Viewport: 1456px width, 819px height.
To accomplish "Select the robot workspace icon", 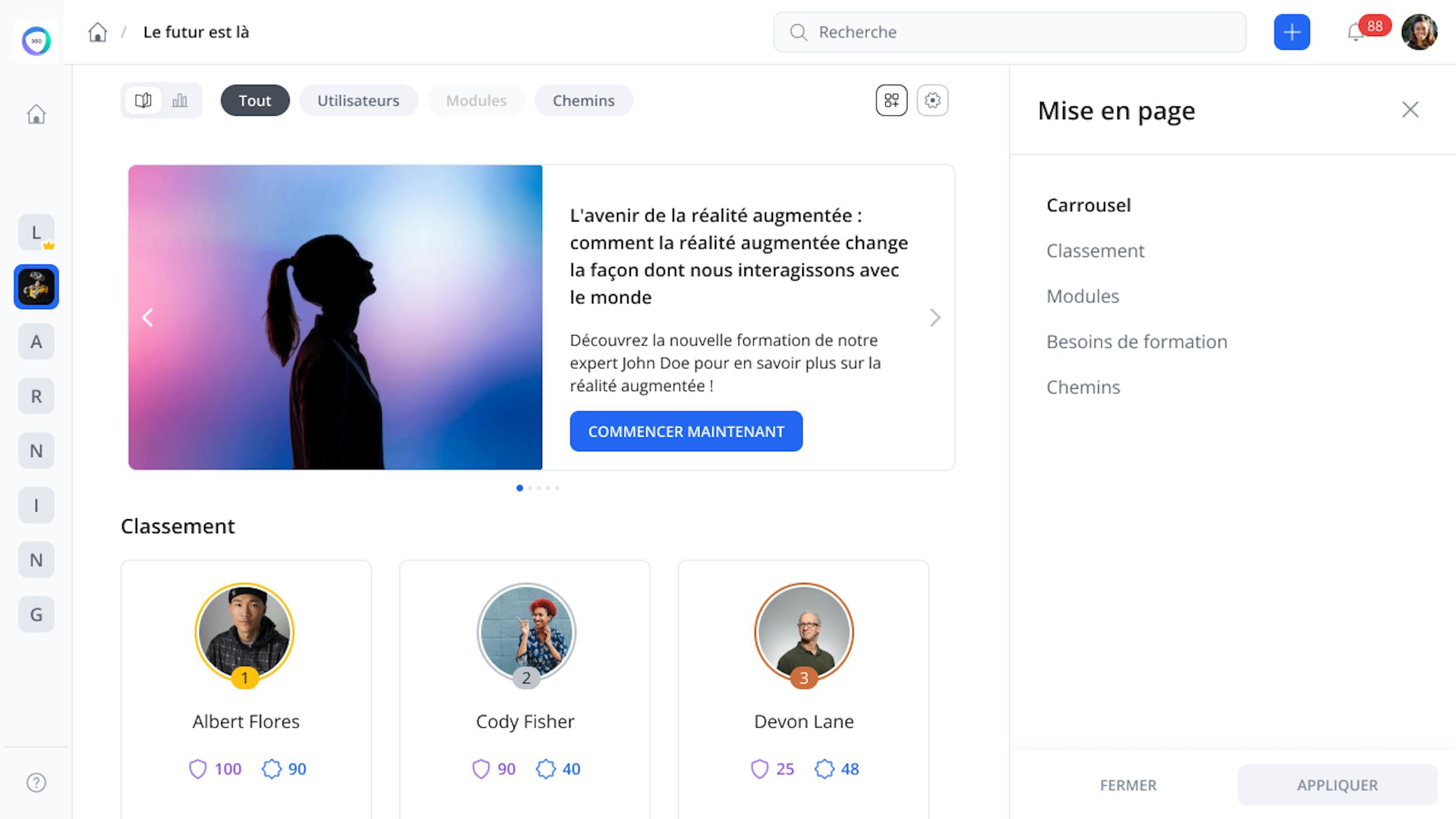I will pyautogui.click(x=36, y=287).
